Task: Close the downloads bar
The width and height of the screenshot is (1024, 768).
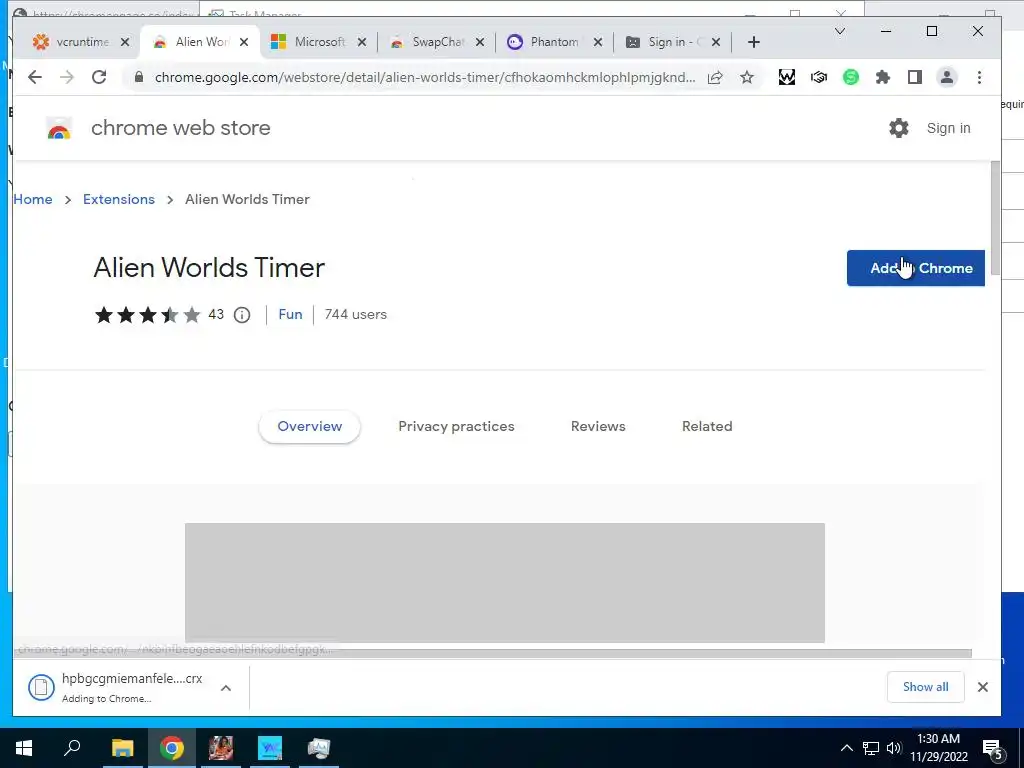Action: [x=982, y=687]
